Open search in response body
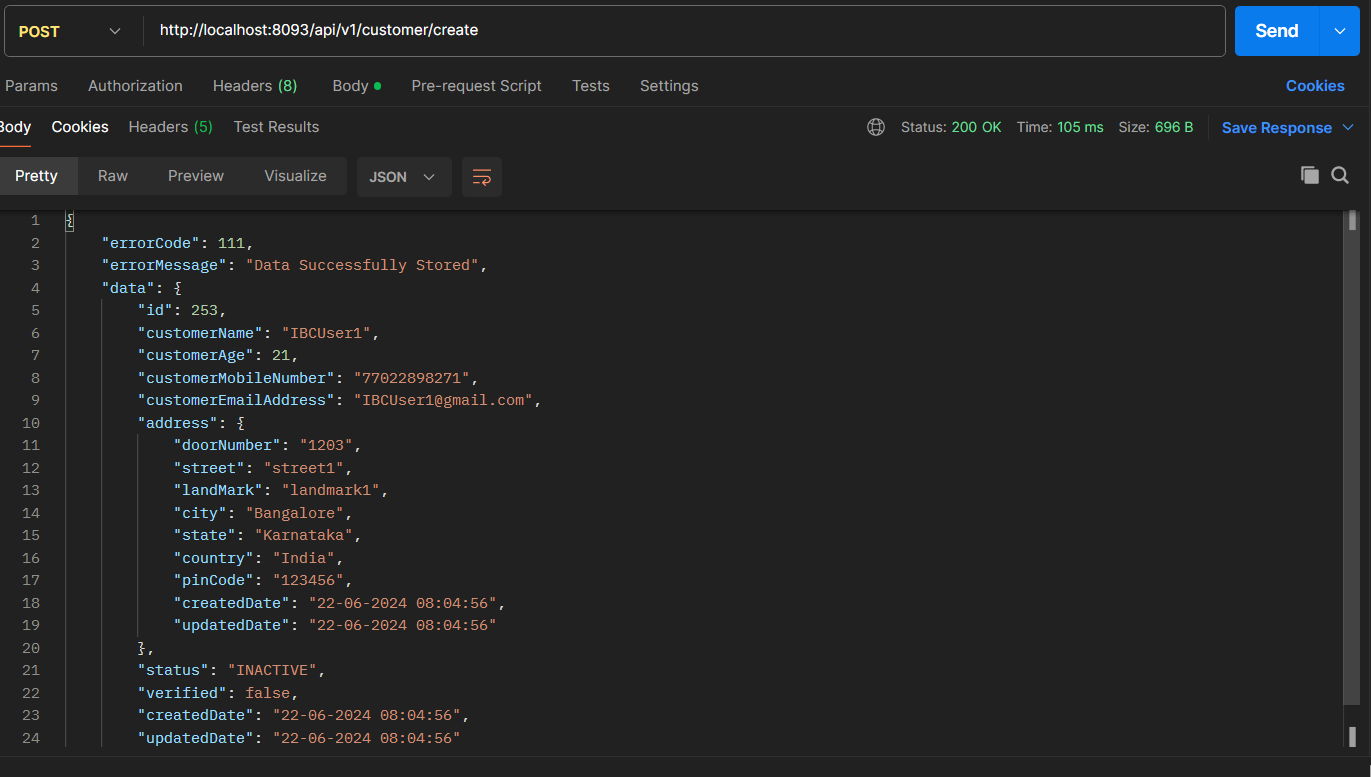Viewport: 1371px width, 777px height. pyautogui.click(x=1340, y=176)
